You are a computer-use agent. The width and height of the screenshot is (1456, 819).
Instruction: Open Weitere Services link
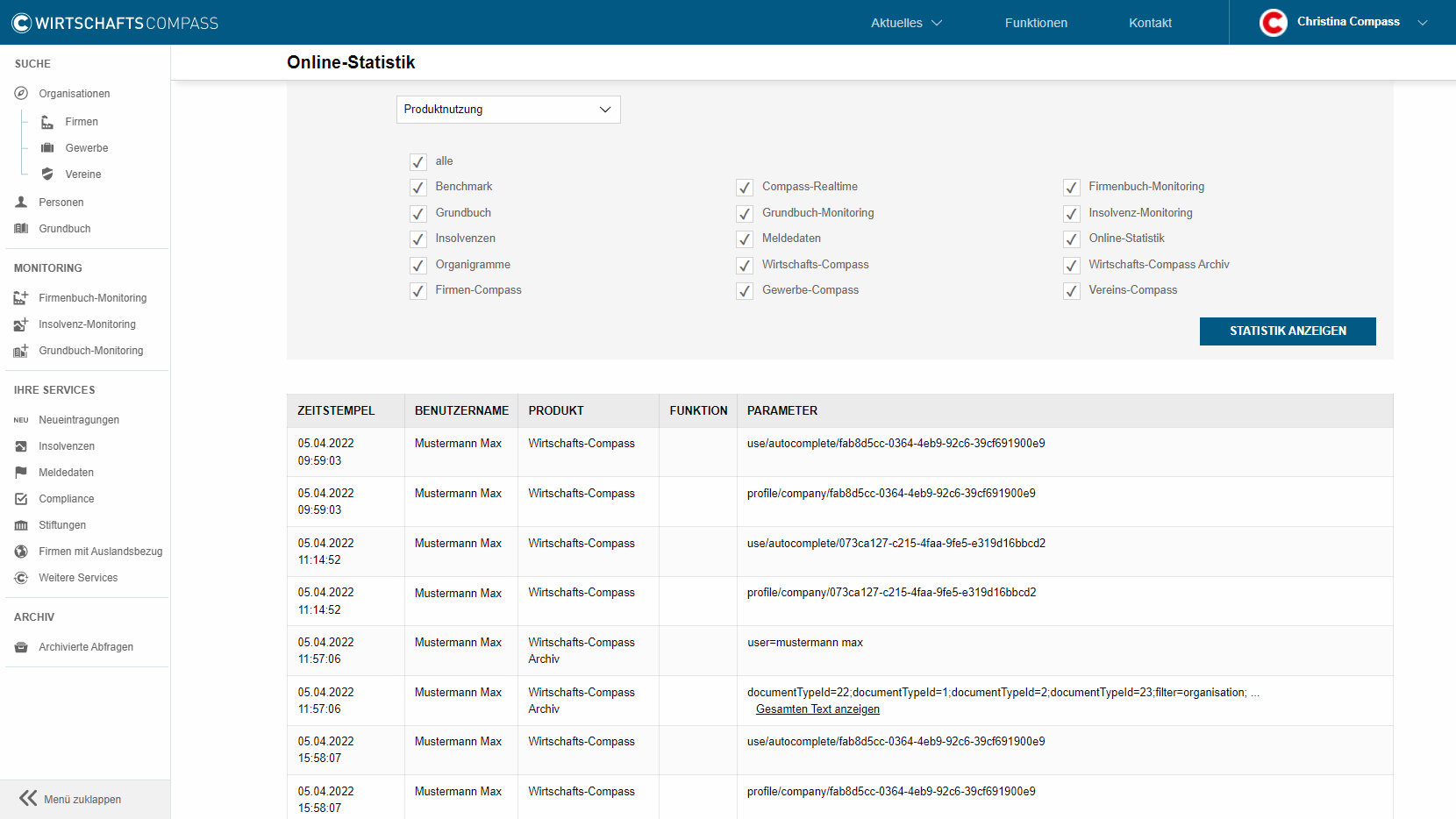pos(78,578)
